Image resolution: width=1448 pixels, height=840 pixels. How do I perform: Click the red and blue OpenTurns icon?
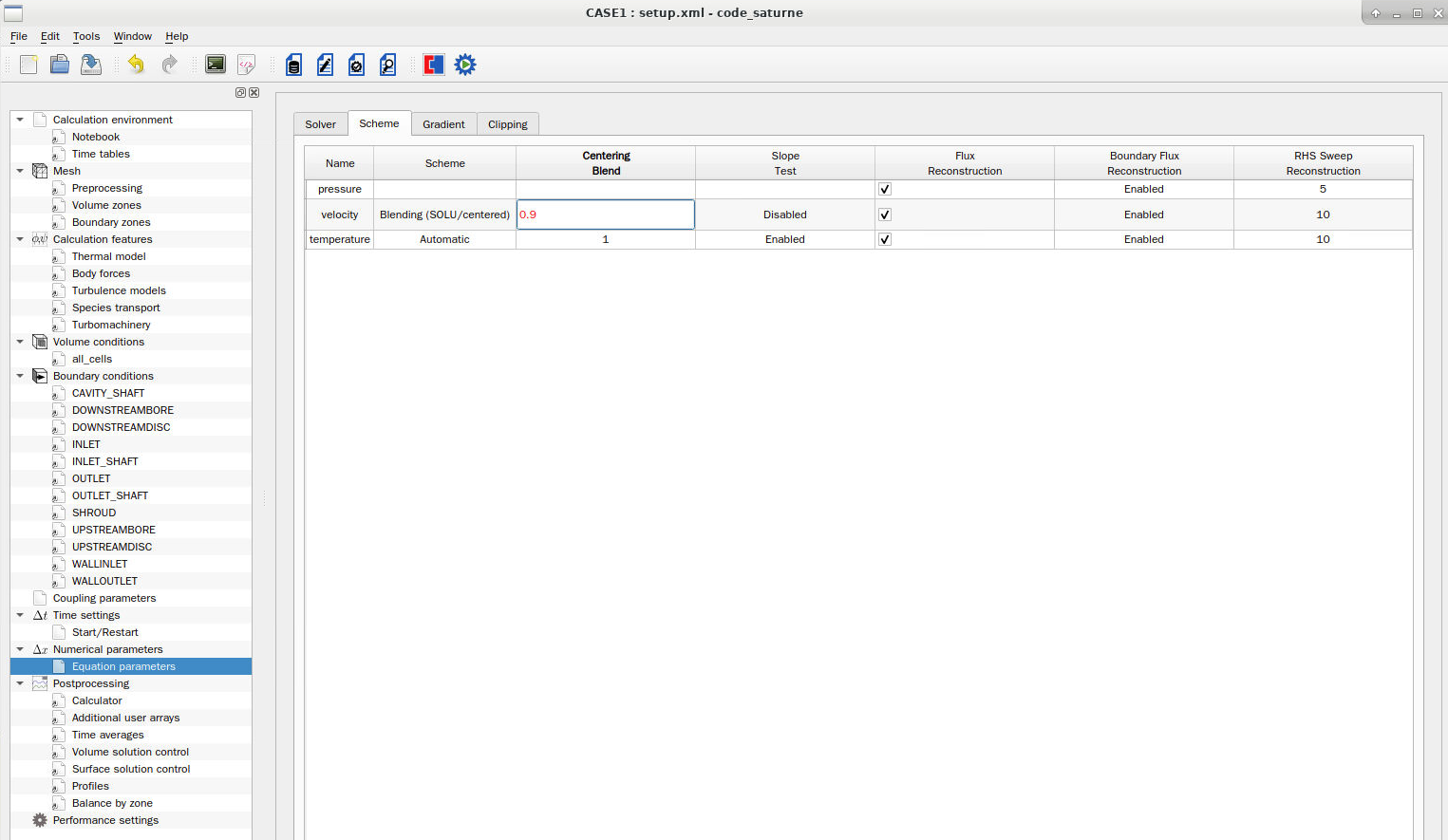(x=434, y=65)
